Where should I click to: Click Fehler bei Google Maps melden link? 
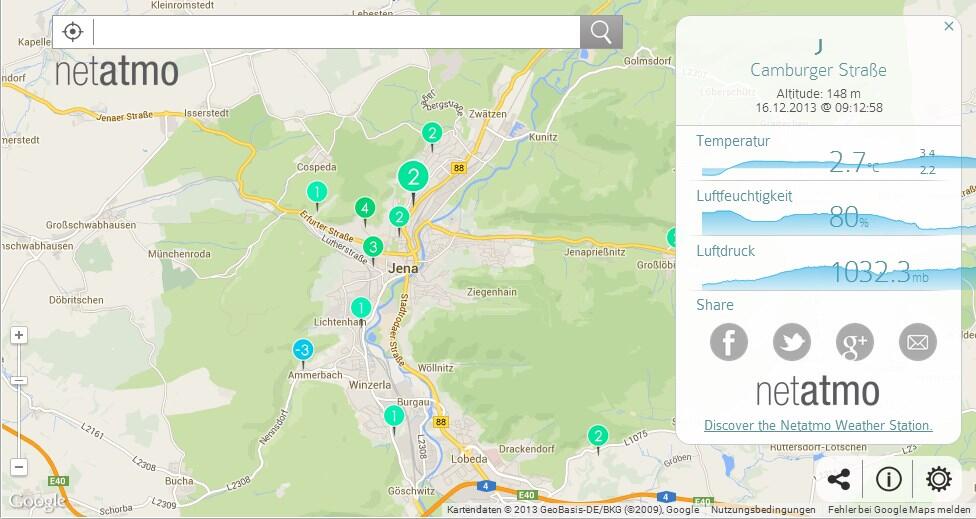click(899, 510)
